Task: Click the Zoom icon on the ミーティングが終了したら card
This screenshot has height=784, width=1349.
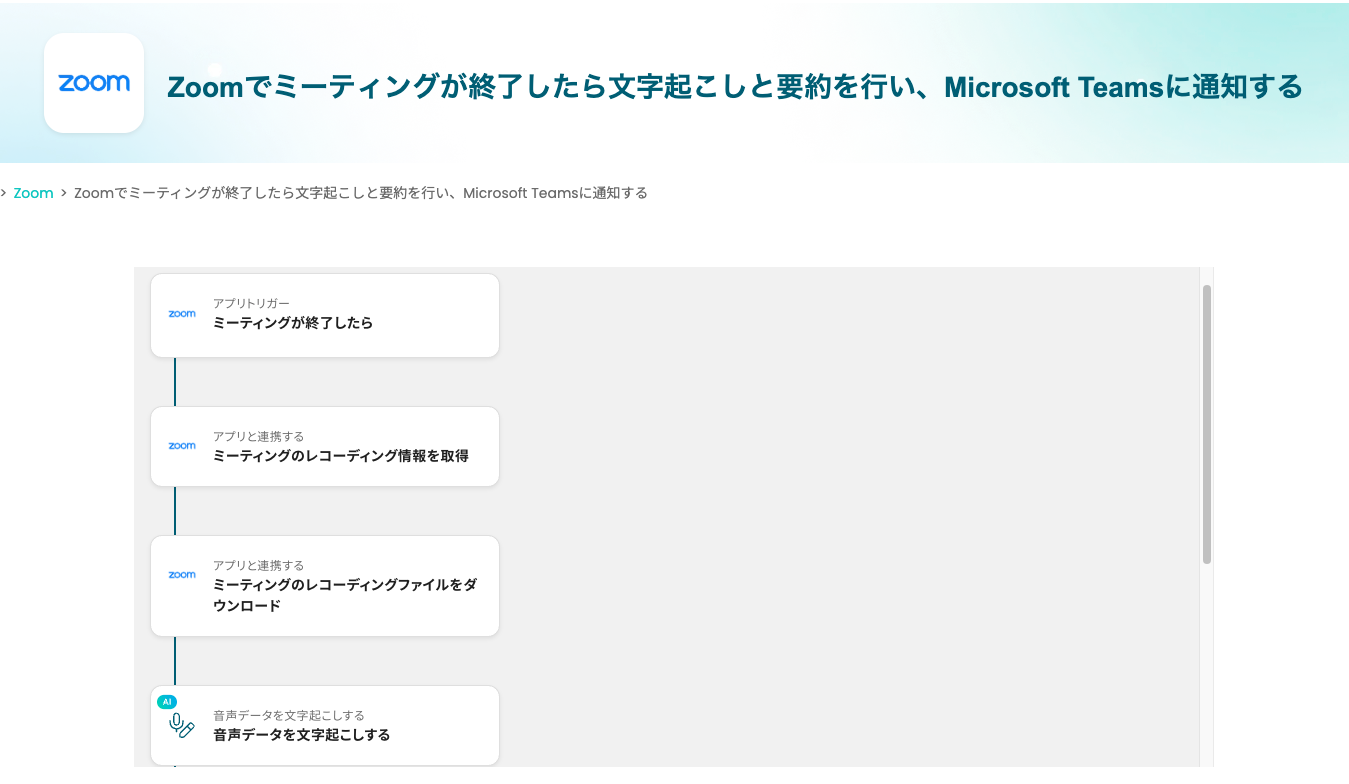Action: (182, 314)
